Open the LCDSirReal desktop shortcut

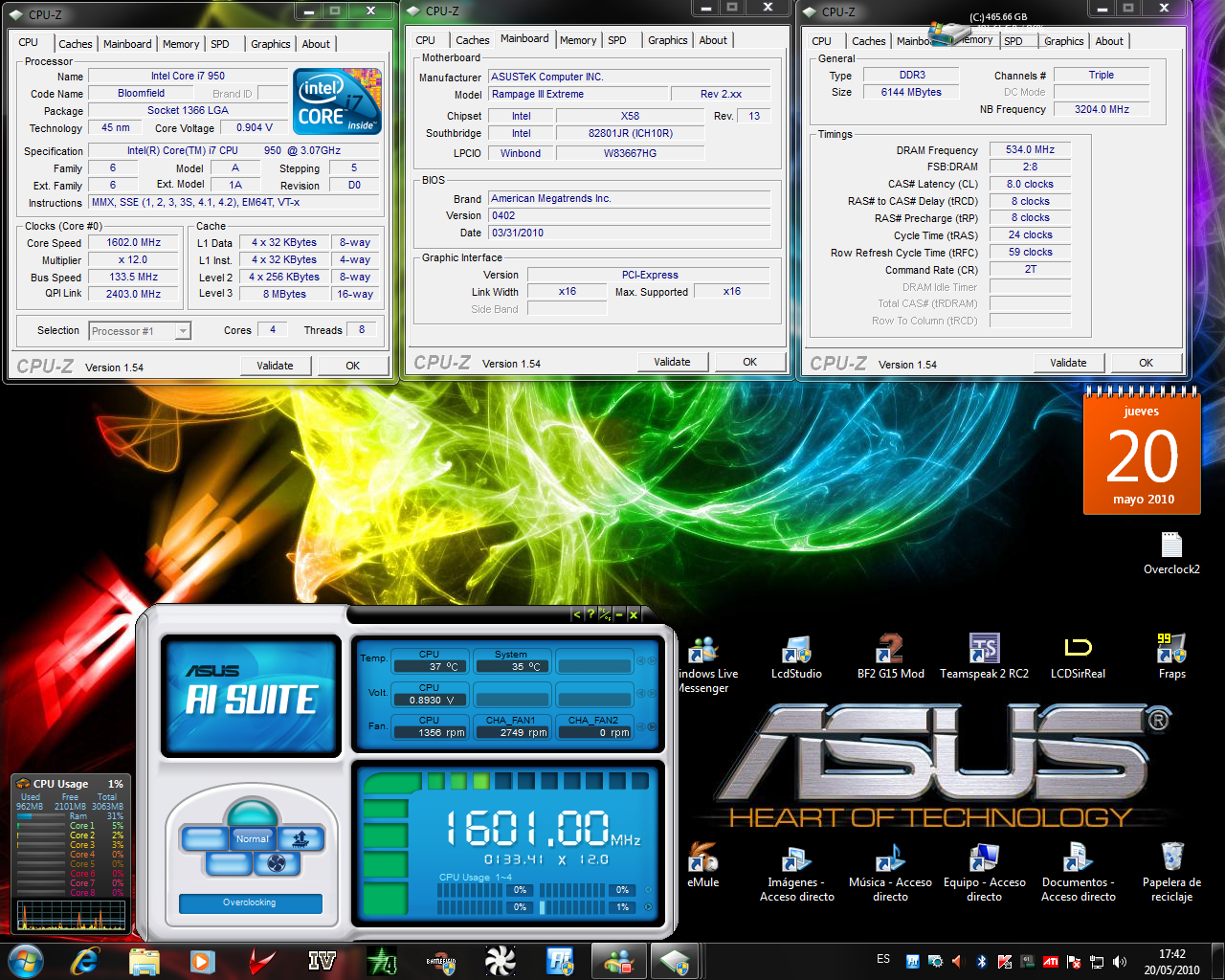1078,651
